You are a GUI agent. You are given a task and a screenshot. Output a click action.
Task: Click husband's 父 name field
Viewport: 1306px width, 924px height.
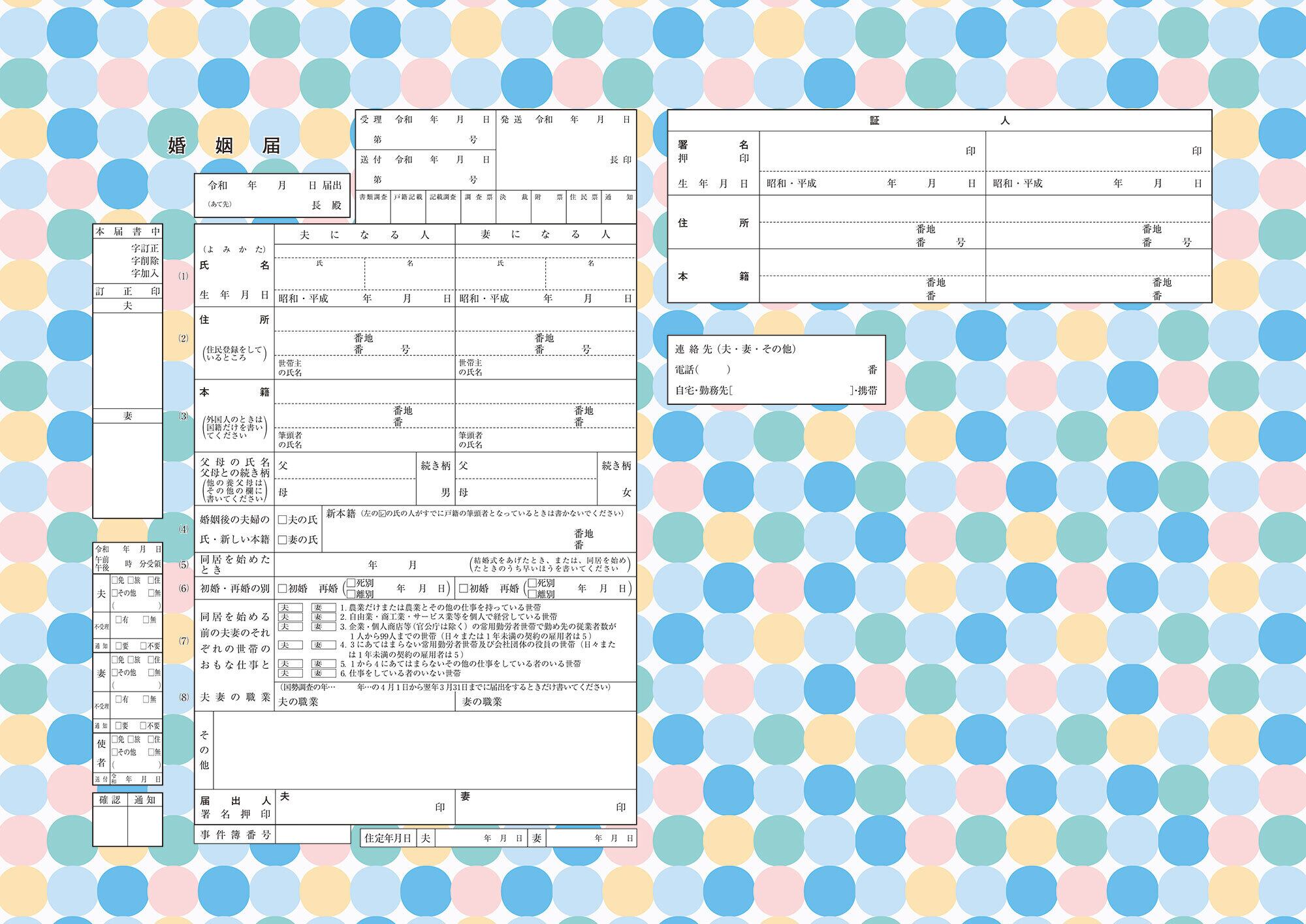click(353, 466)
